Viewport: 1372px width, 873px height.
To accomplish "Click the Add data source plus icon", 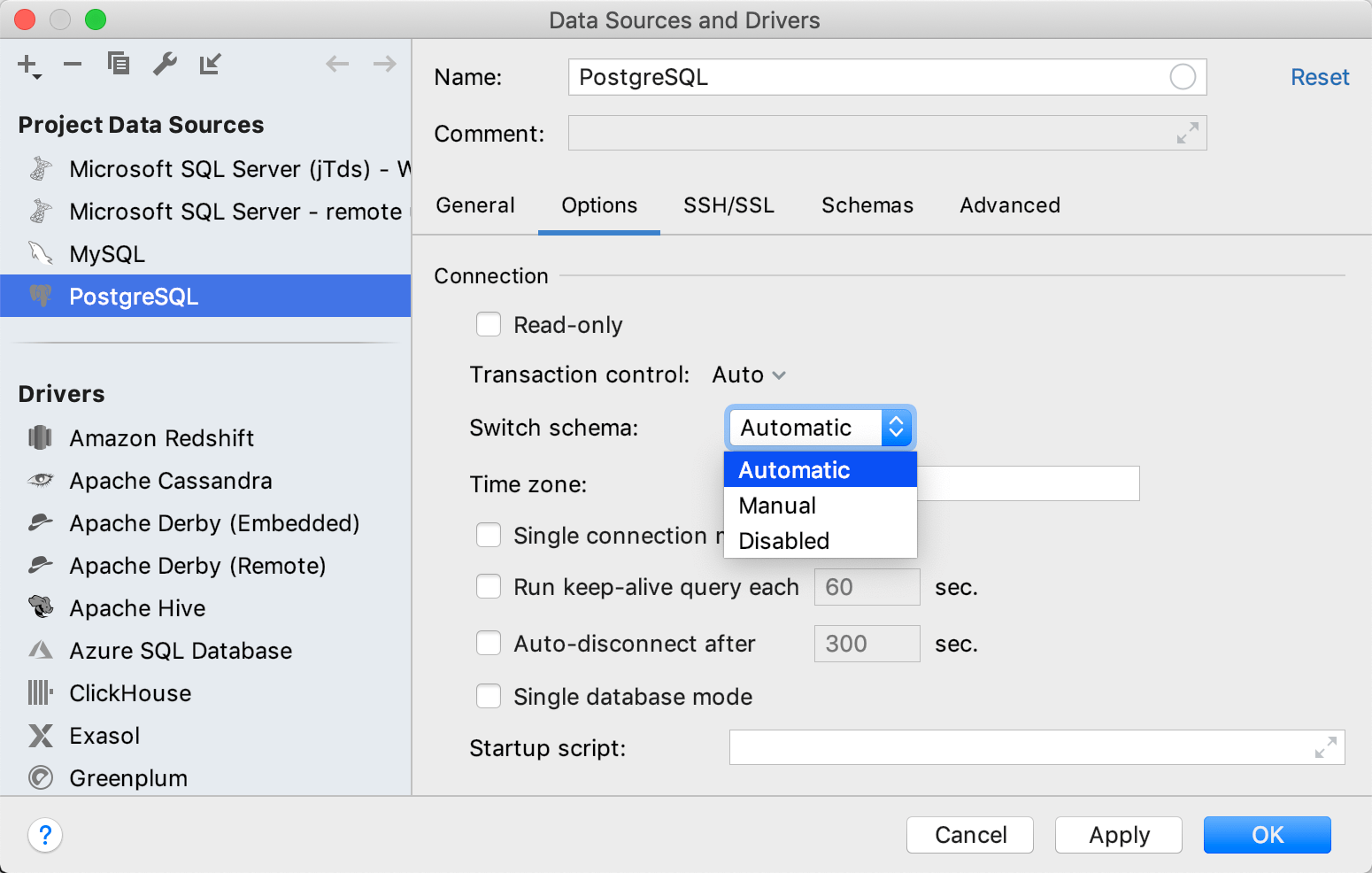I will [x=26, y=64].
